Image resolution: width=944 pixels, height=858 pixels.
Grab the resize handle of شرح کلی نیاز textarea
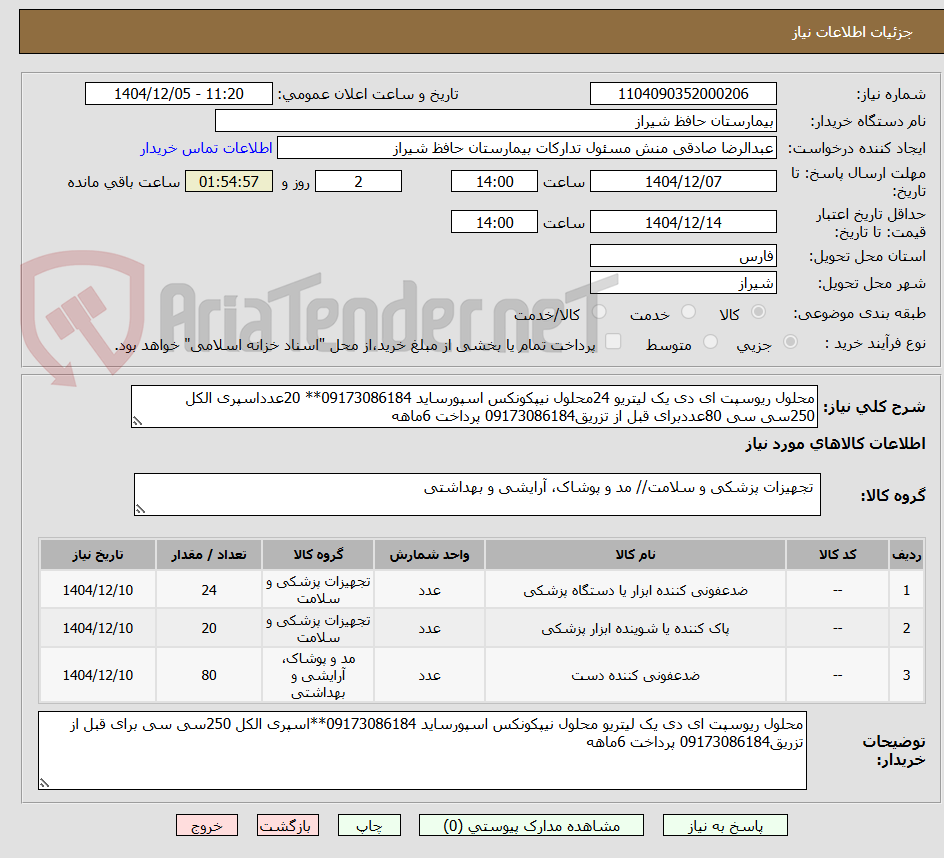pos(137,421)
